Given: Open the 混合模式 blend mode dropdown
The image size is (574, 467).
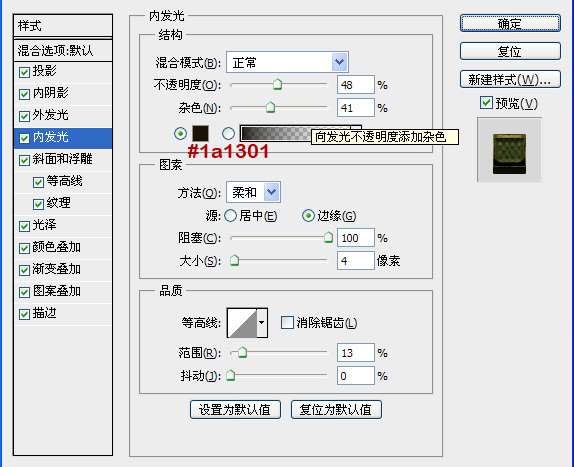Looking at the screenshot, I should [x=287, y=62].
